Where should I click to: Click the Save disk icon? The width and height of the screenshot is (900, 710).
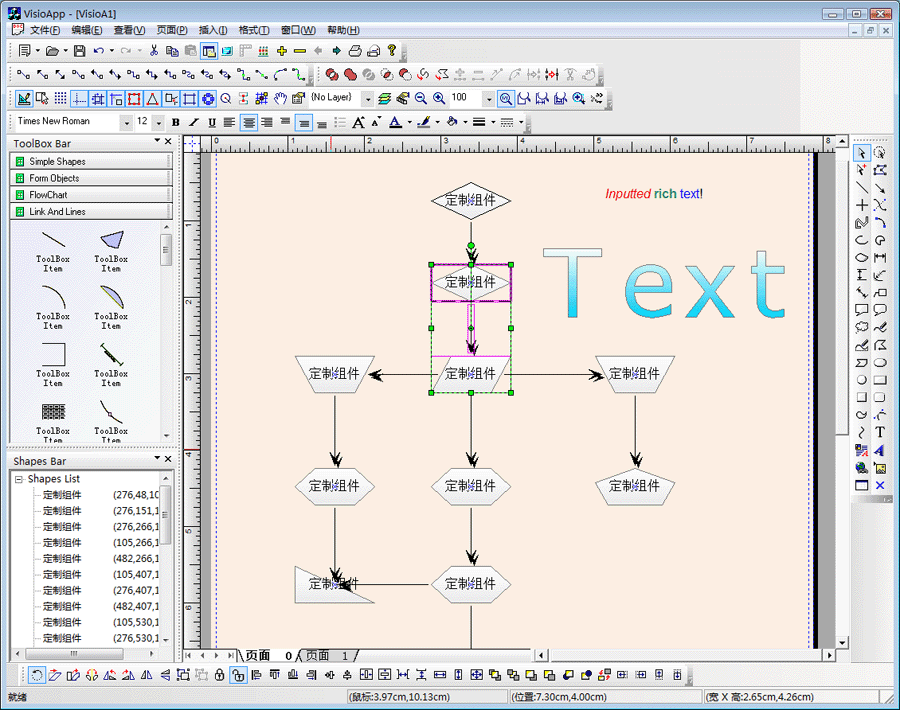(79, 50)
